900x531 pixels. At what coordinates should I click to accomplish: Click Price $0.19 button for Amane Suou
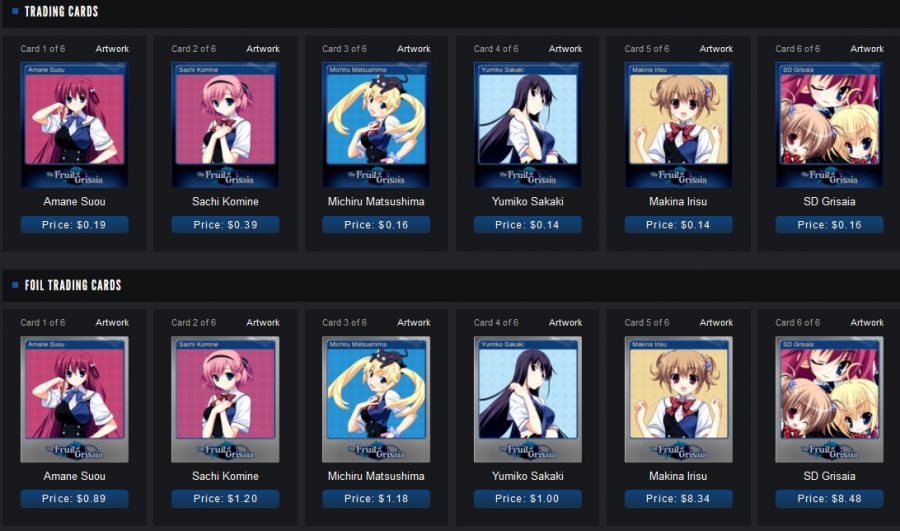75,224
